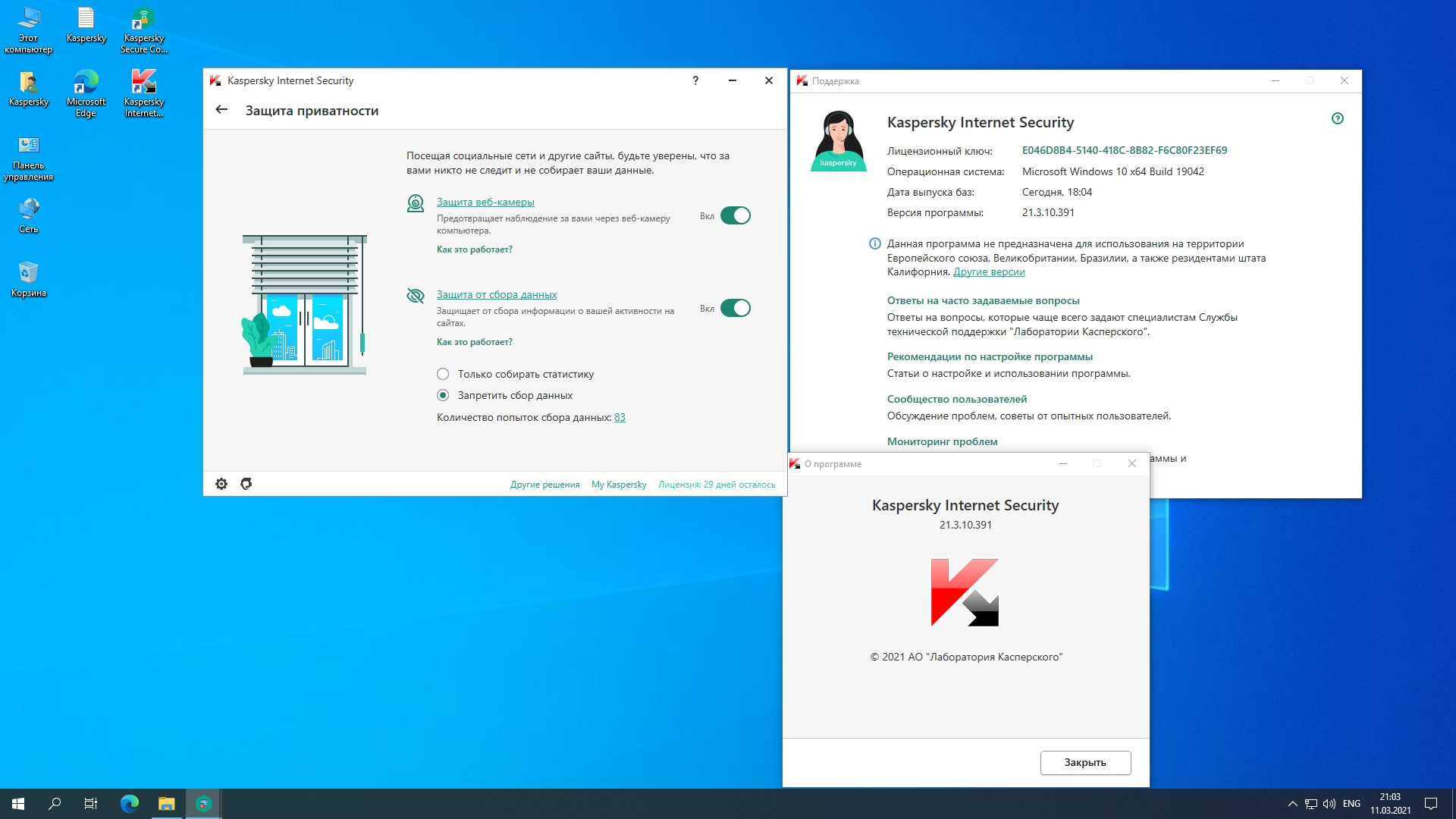This screenshot has width=1456, height=819.
Task: Click version 21.3.10.391 in О программе
Action: [965, 526]
